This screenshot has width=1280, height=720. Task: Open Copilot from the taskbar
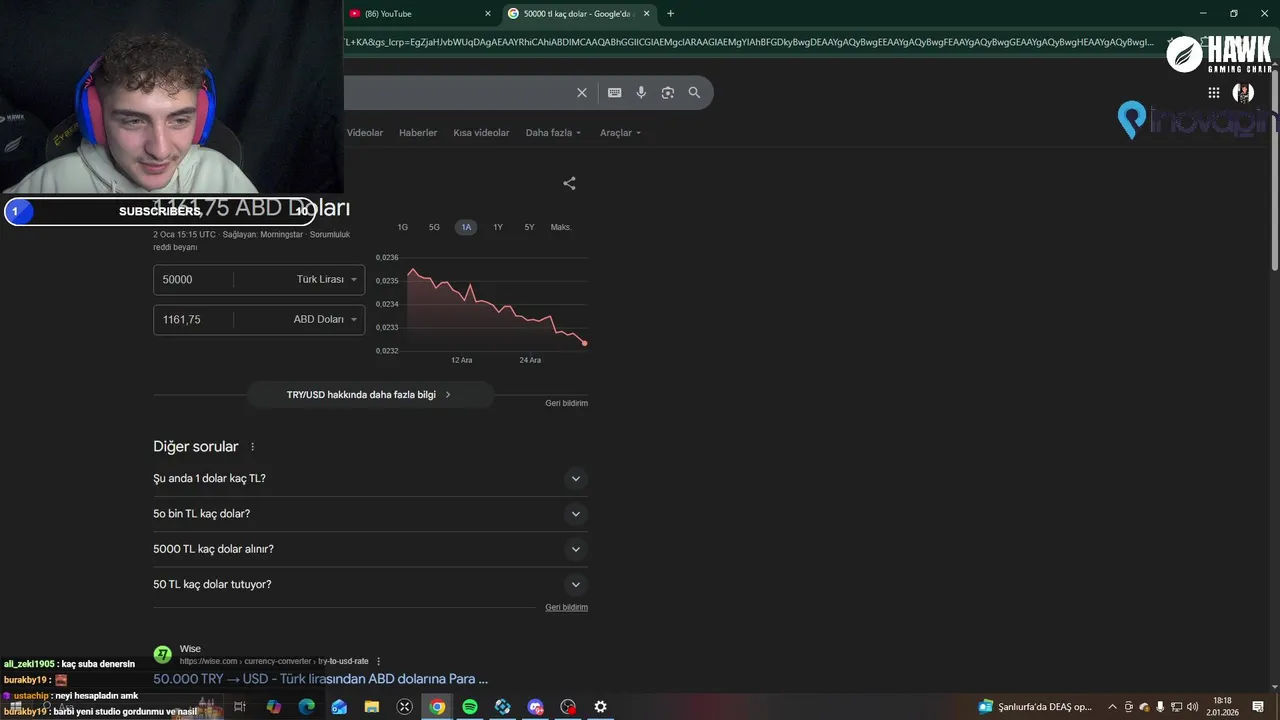click(x=274, y=707)
